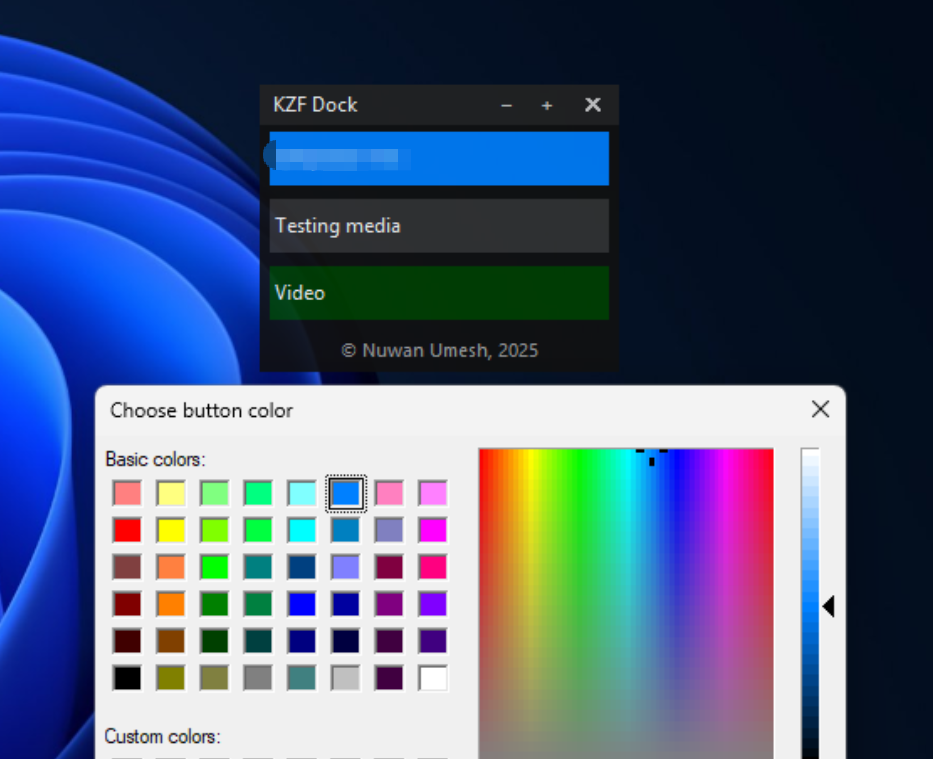Select the first Custom colors swatch

(126, 757)
